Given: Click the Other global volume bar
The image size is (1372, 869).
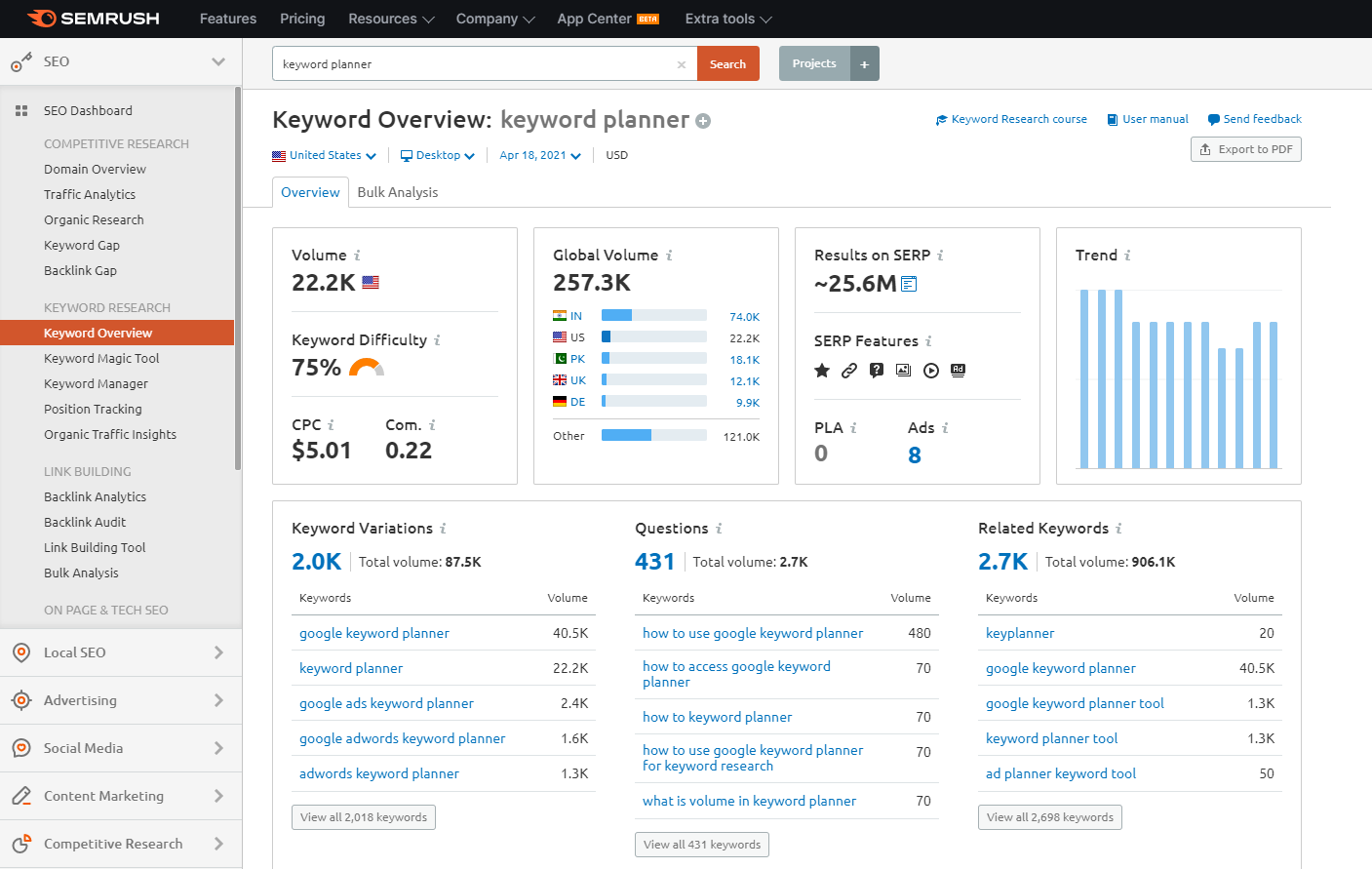Looking at the screenshot, I should click(x=654, y=435).
